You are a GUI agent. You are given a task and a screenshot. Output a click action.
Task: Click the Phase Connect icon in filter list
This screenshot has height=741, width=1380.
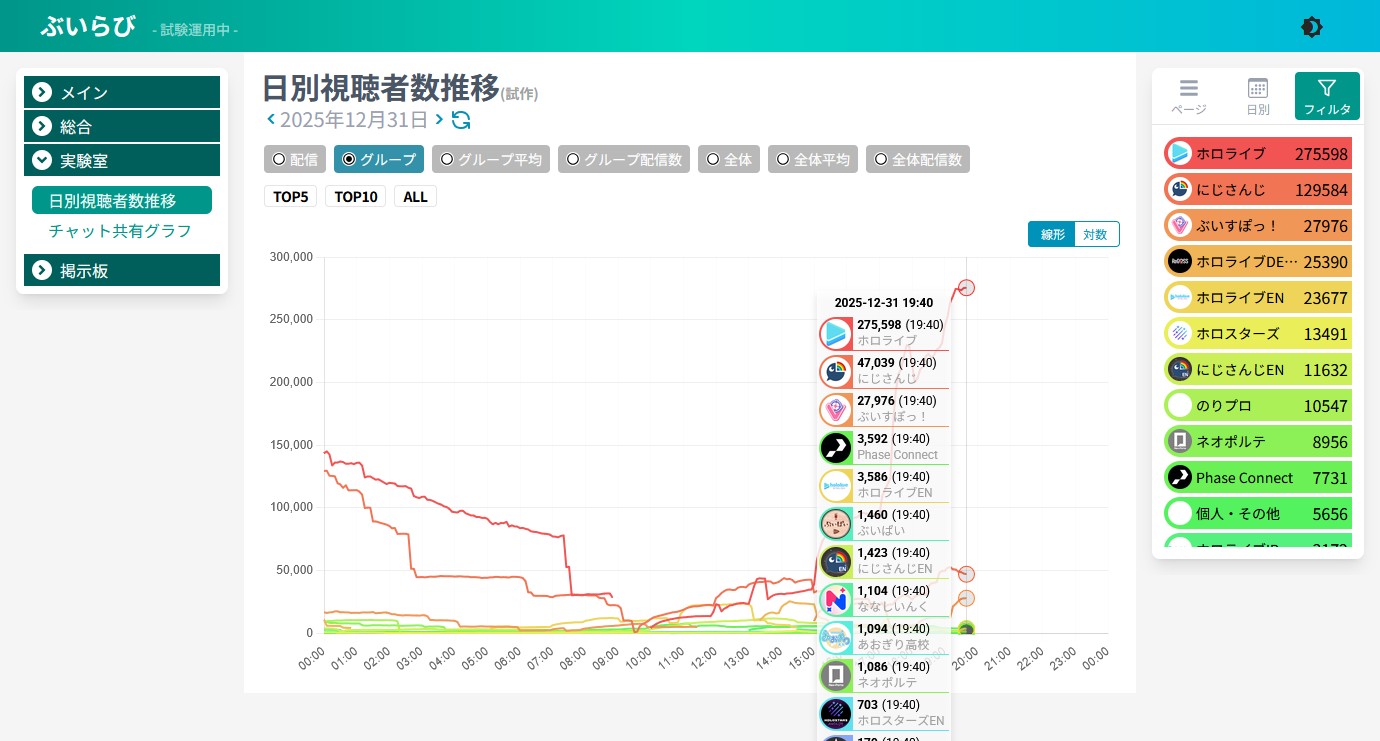(x=1180, y=478)
